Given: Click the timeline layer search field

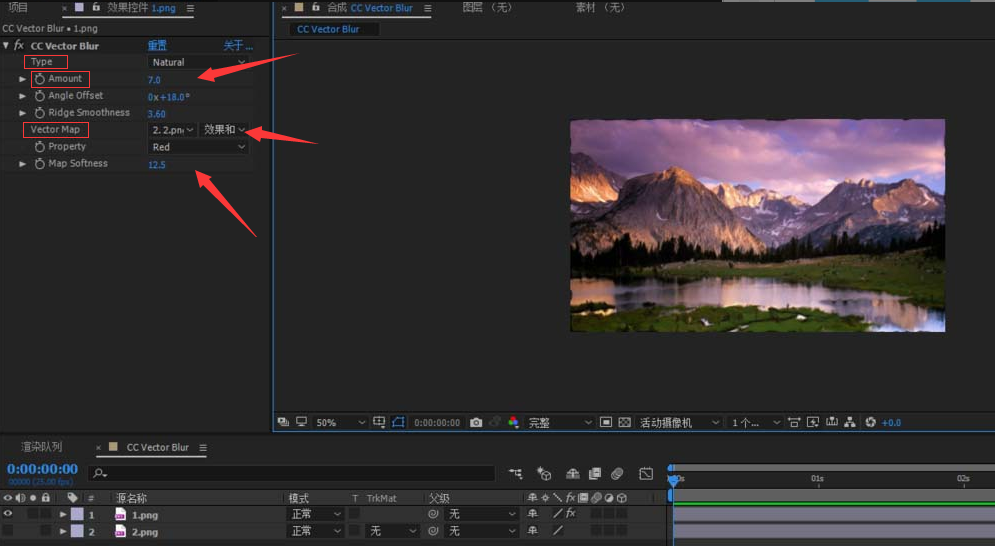Looking at the screenshot, I should click(293, 473).
